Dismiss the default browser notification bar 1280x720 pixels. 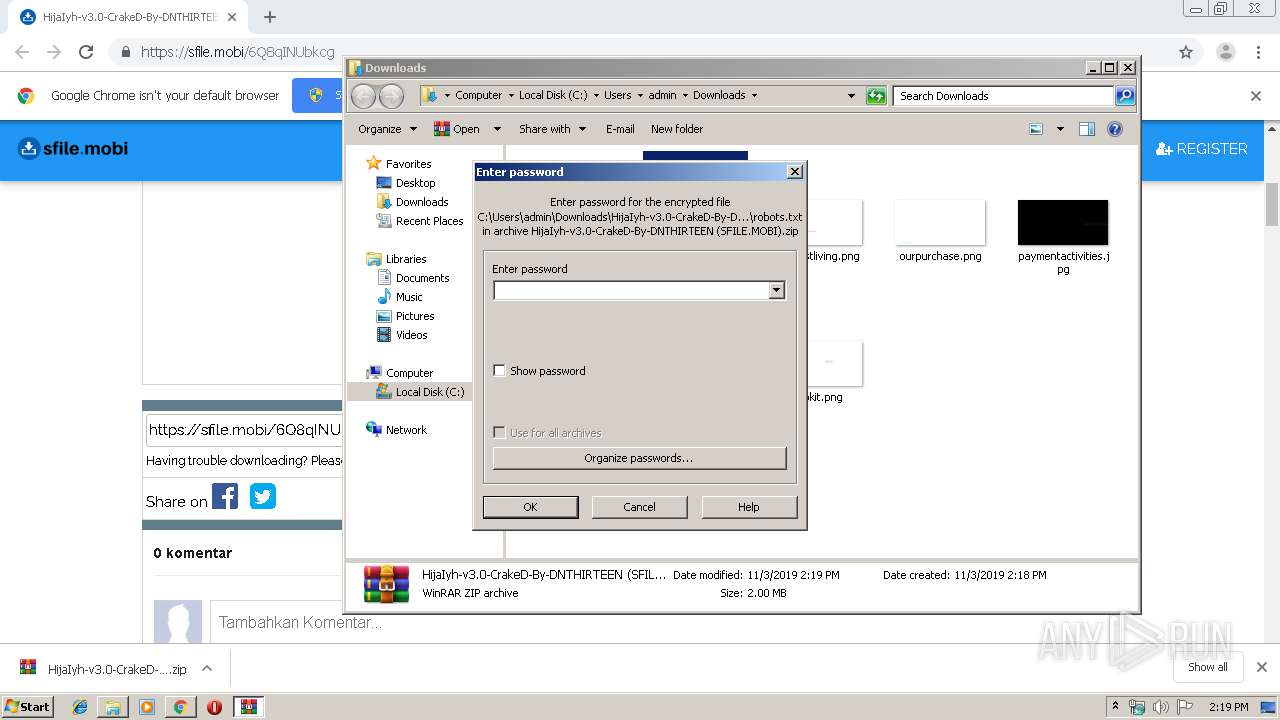click(x=1256, y=96)
